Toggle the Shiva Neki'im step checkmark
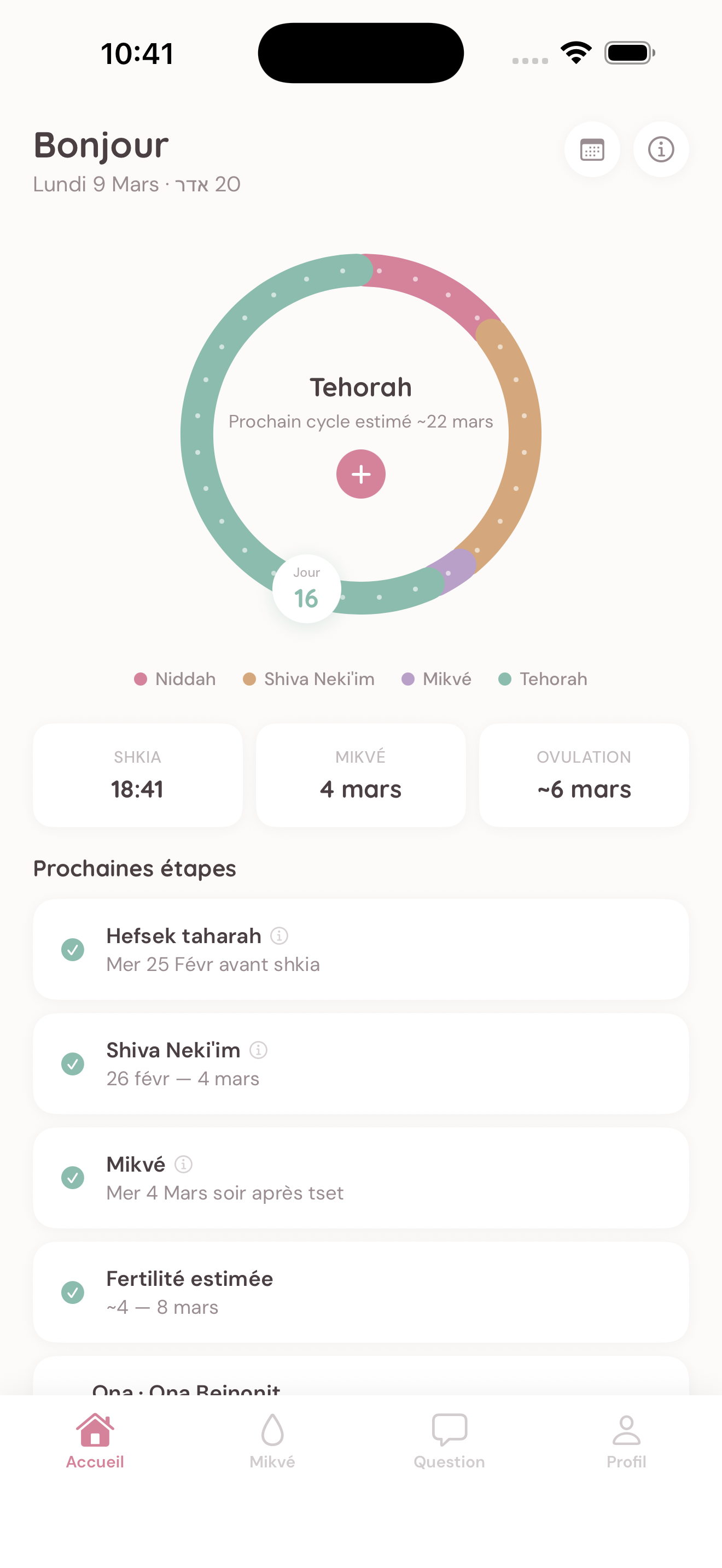Image resolution: width=722 pixels, height=1568 pixels. (73, 1064)
